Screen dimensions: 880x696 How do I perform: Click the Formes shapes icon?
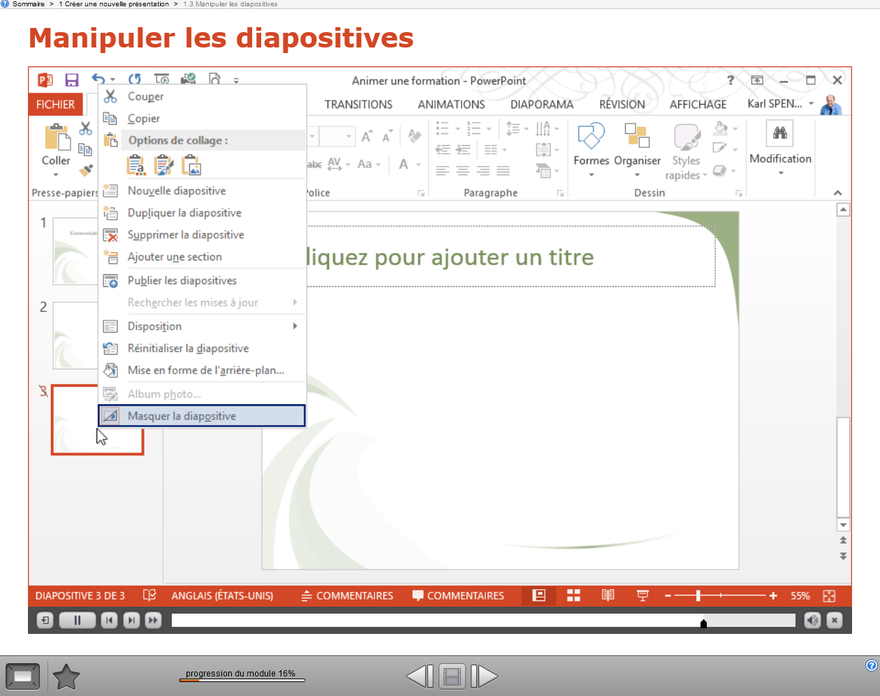pos(591,138)
